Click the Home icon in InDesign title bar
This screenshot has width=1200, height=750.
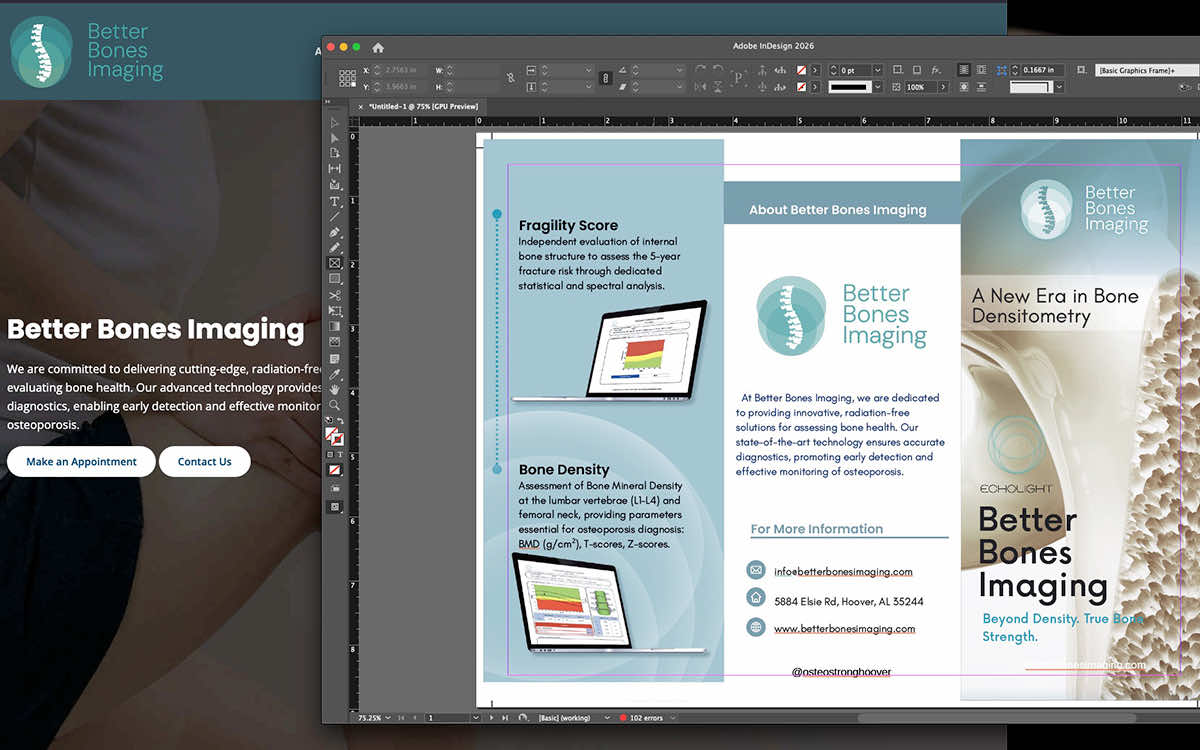pos(378,47)
